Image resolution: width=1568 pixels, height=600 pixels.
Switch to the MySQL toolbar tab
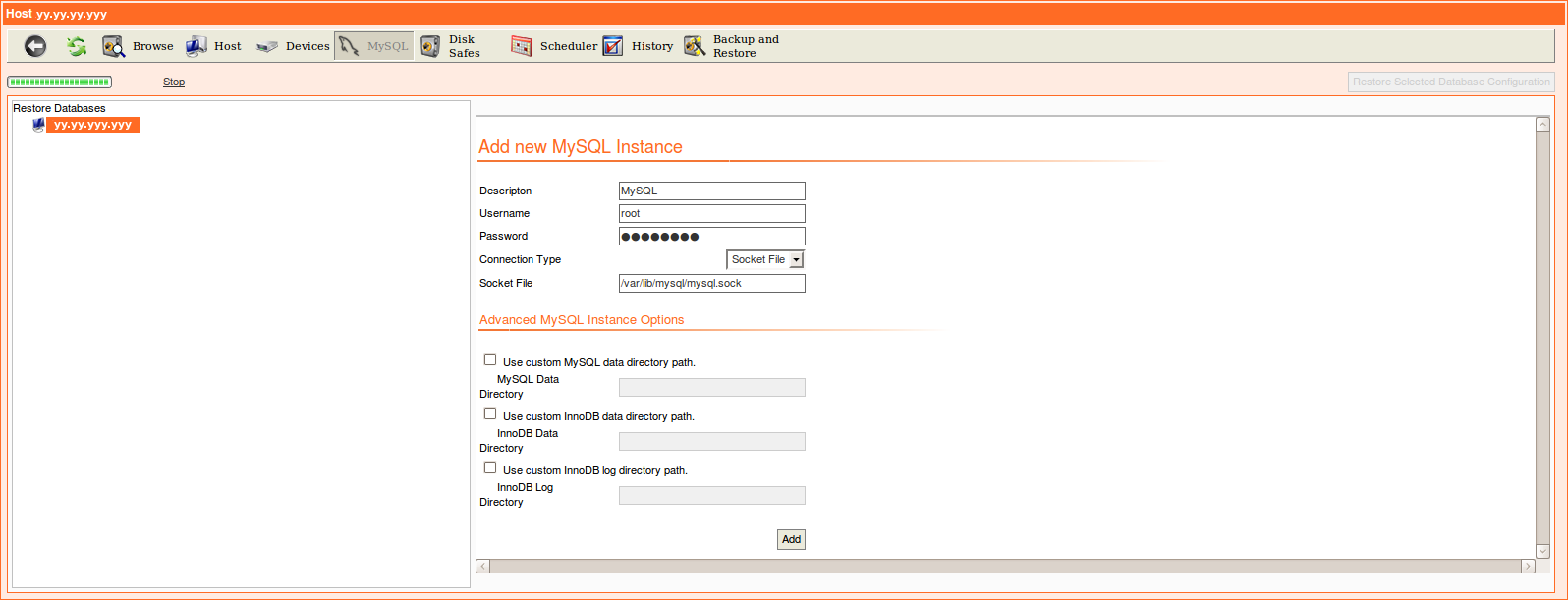(374, 46)
